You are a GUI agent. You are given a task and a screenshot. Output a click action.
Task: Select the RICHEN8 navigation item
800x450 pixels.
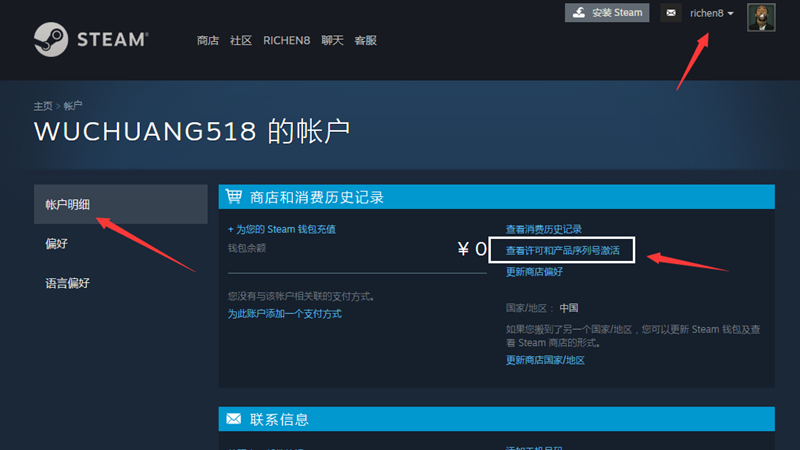(286, 41)
